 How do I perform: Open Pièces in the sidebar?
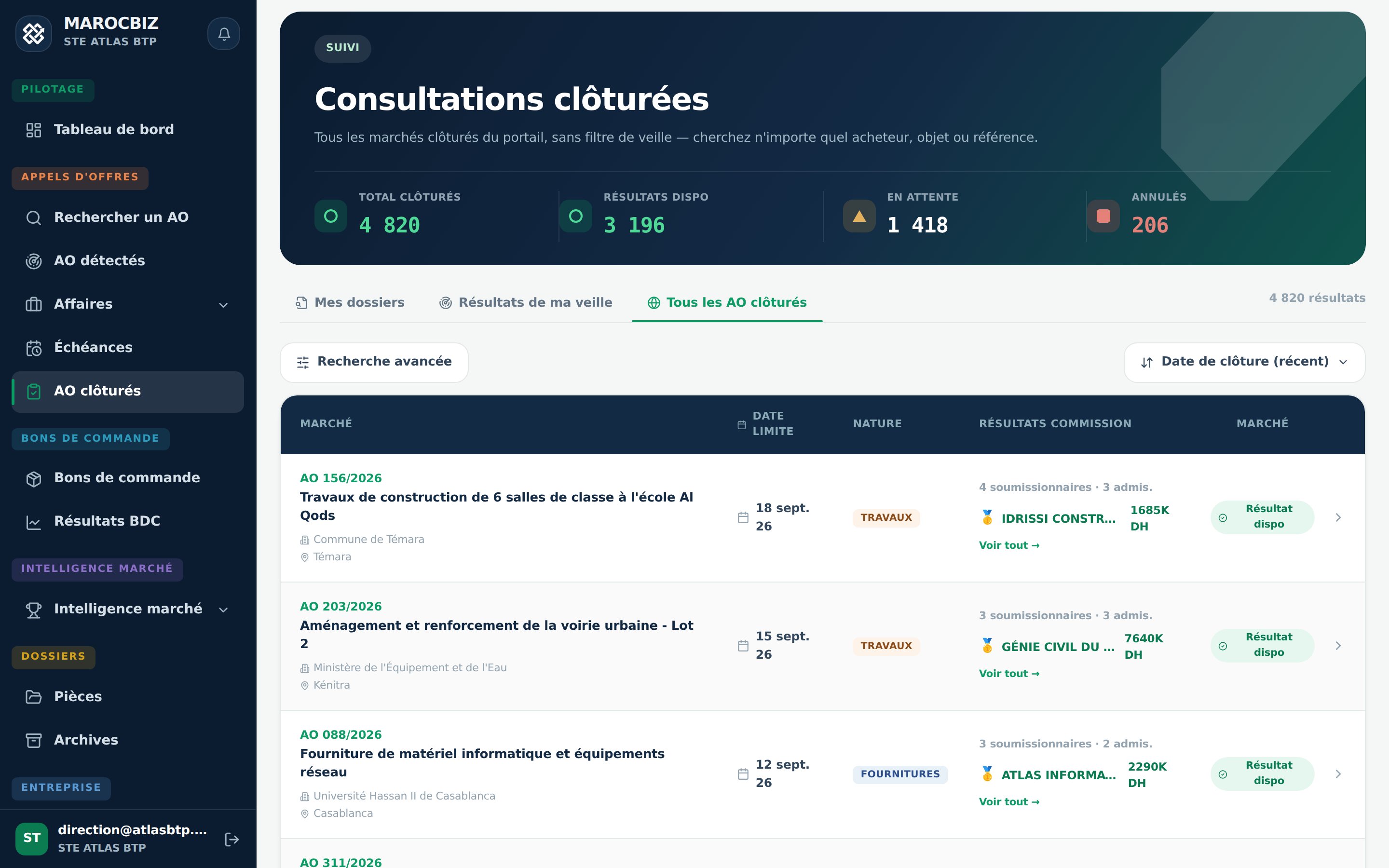pos(127,697)
